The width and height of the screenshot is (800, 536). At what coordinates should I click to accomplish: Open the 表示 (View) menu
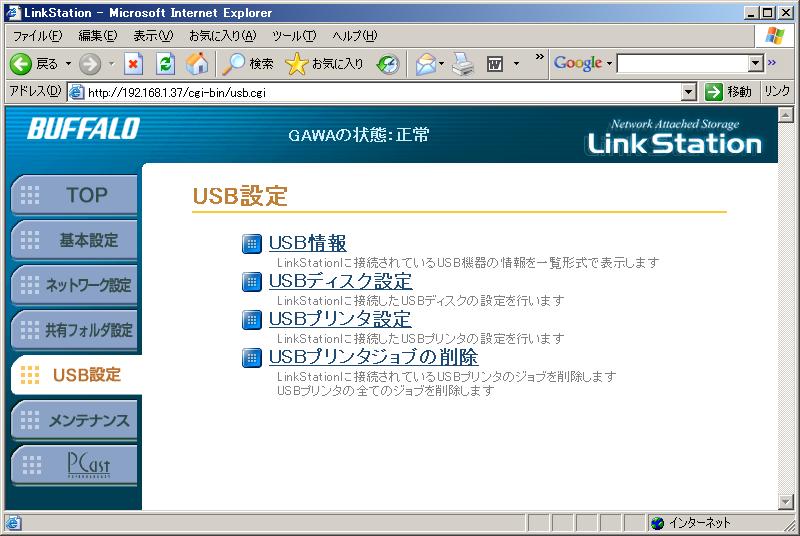tap(155, 36)
